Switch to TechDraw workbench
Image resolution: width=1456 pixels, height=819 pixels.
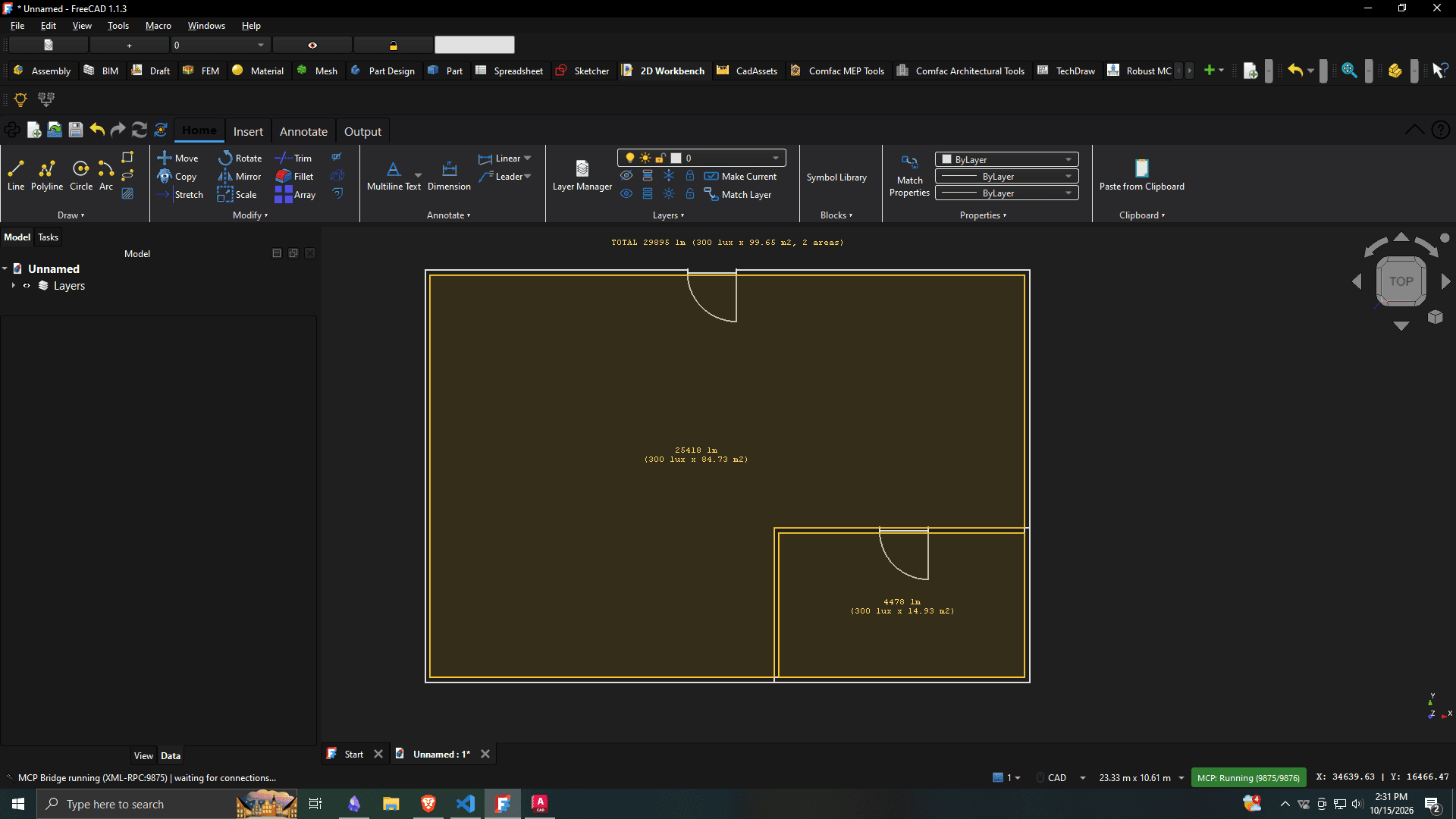click(x=1066, y=71)
